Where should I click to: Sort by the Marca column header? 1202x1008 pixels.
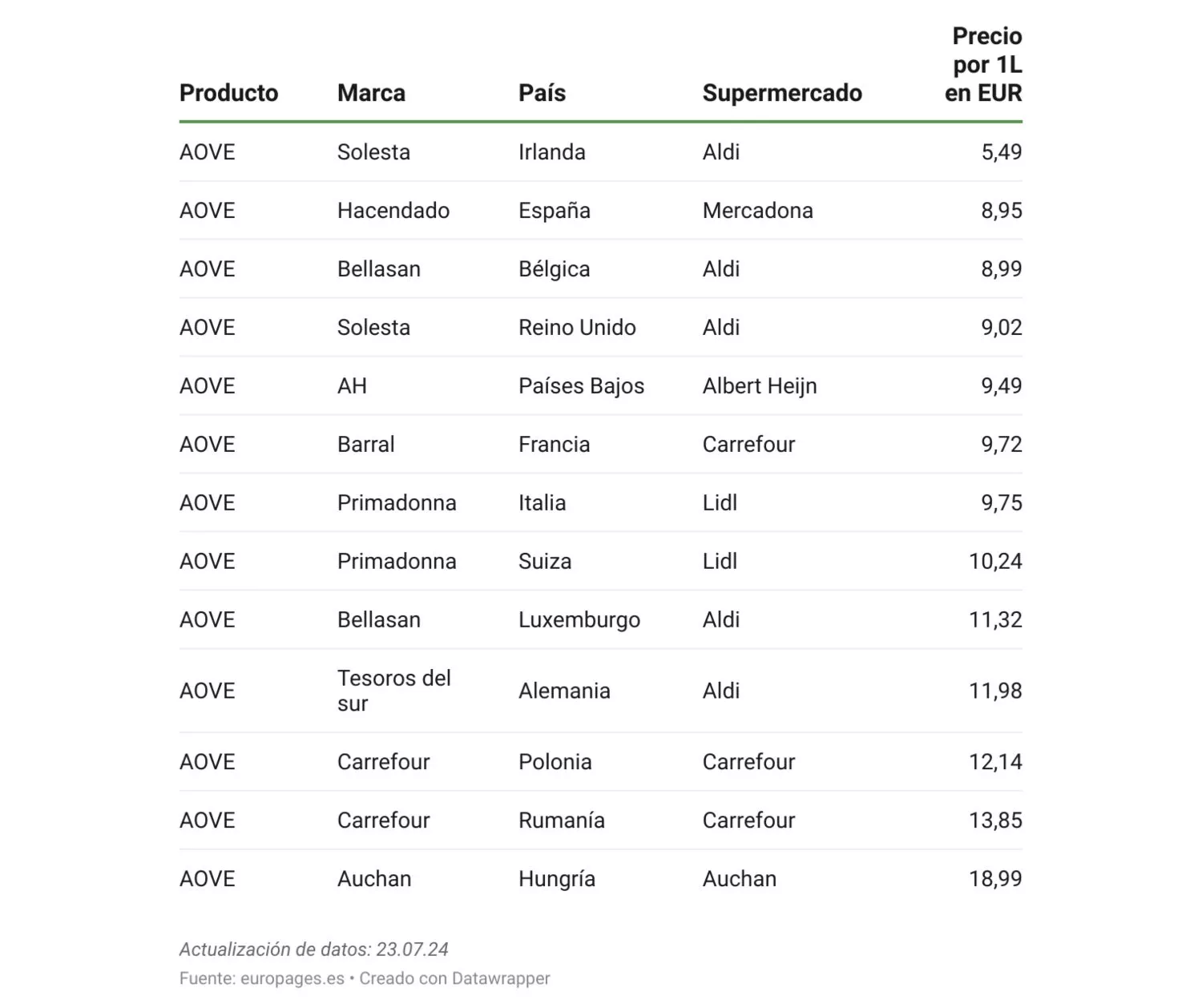[371, 93]
